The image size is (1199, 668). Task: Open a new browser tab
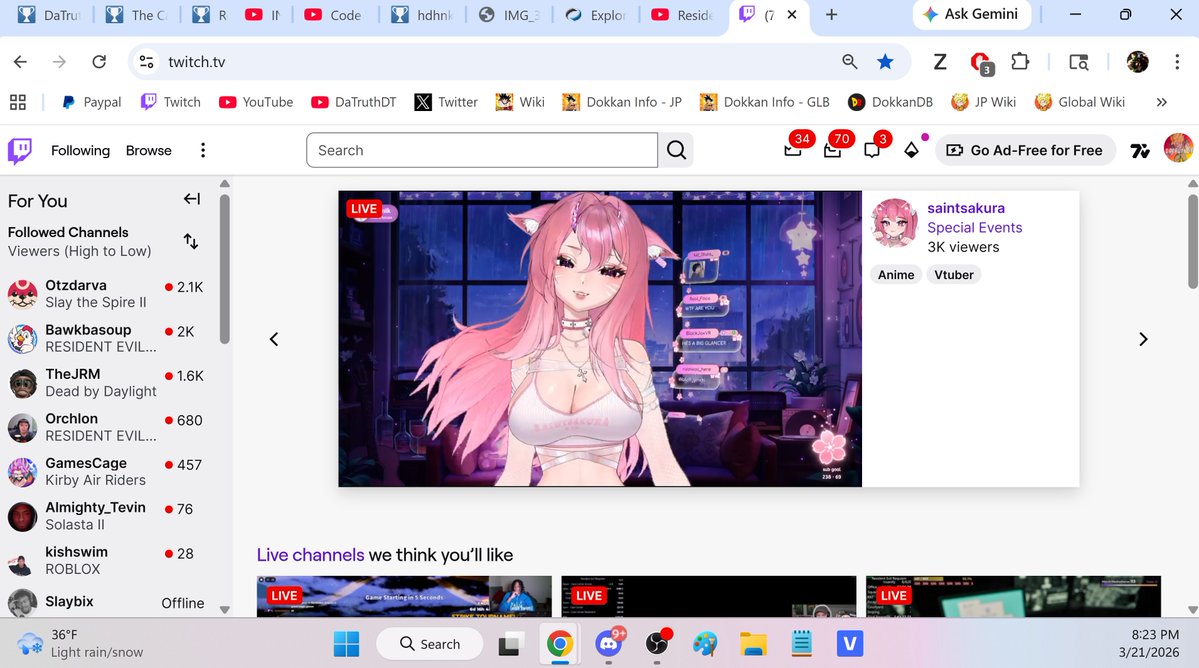coord(831,15)
